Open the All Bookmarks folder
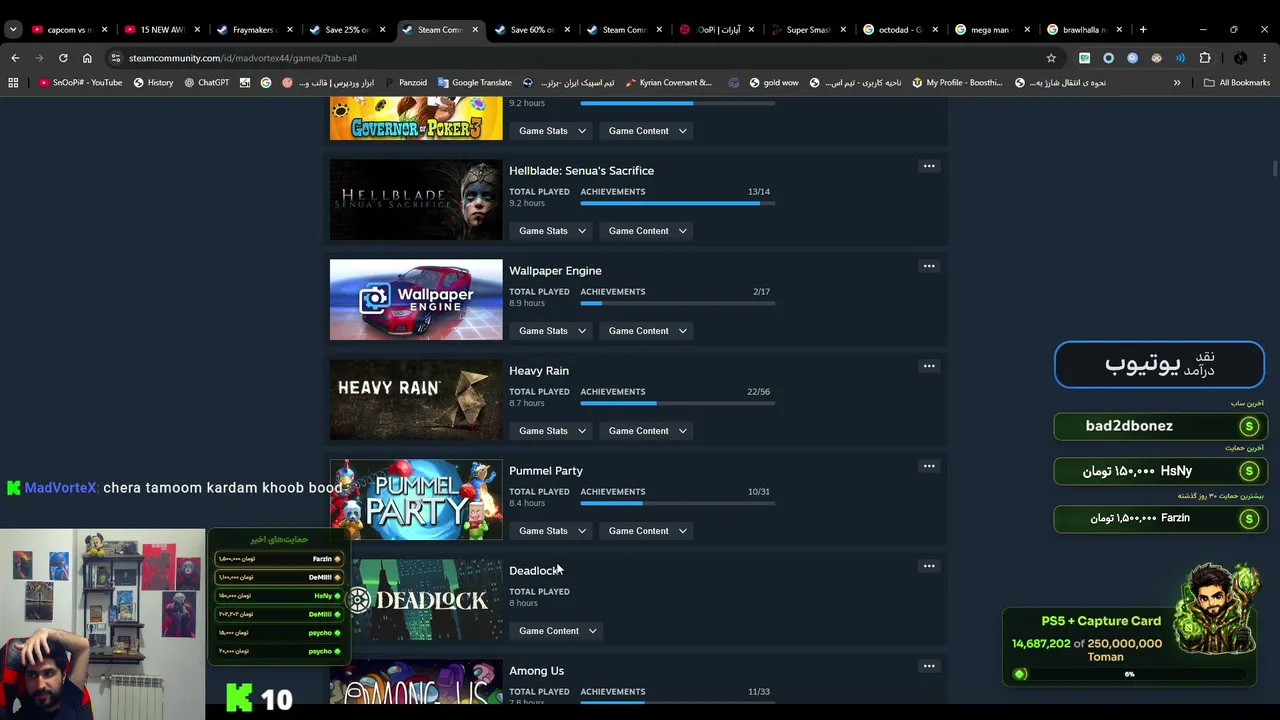The width and height of the screenshot is (1280, 720). tap(1237, 83)
